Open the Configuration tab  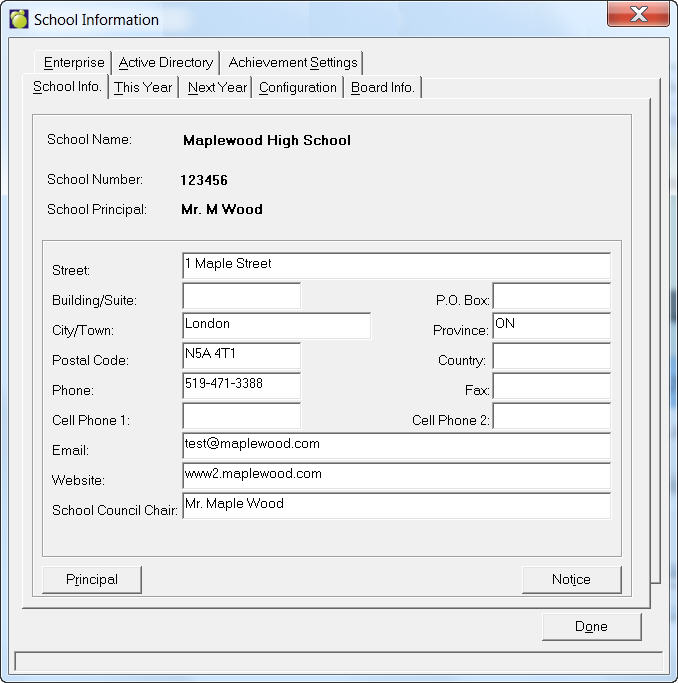[x=297, y=88]
